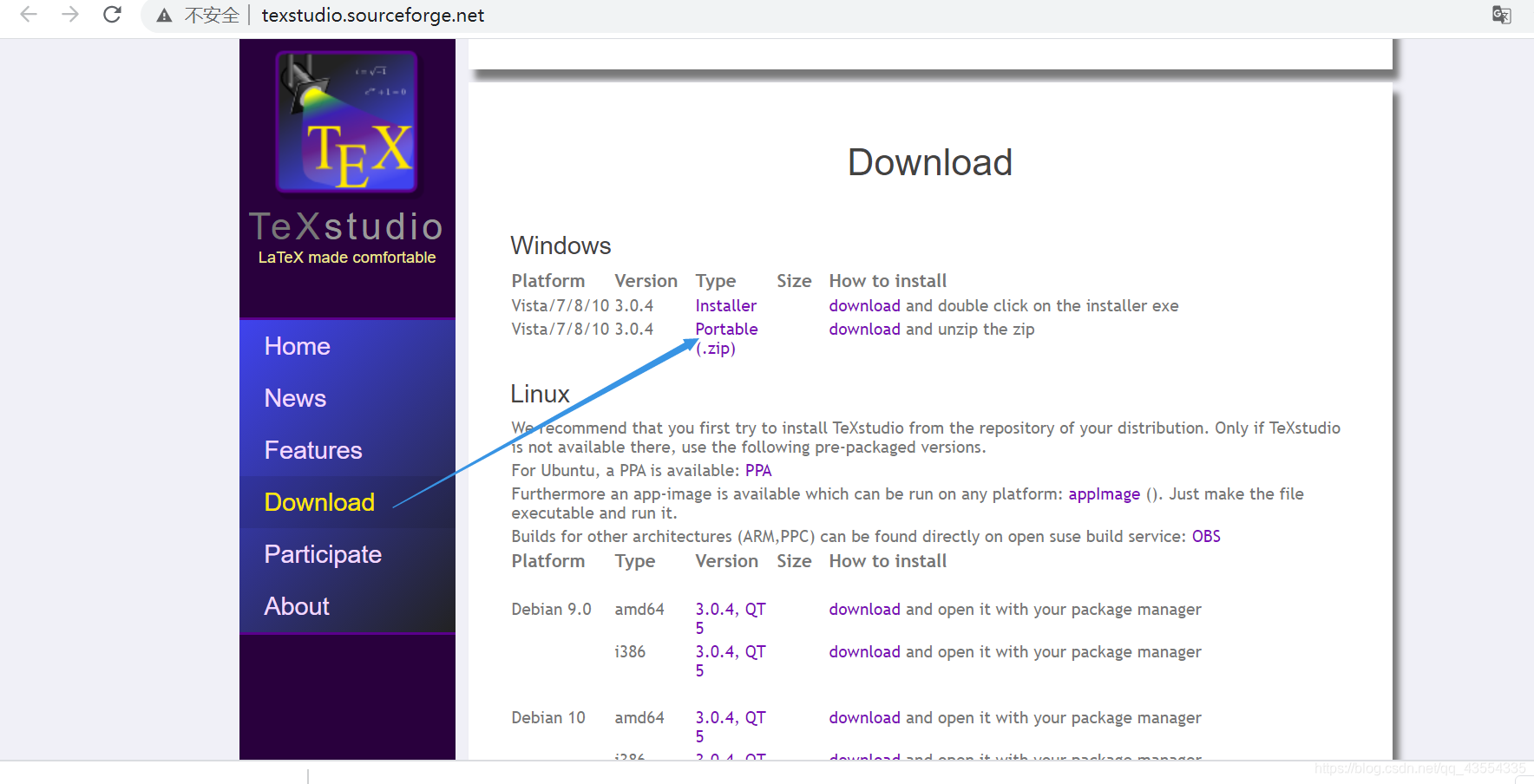Click the 'How to install' header in Windows table
The height and width of the screenshot is (784, 1534).
point(888,281)
